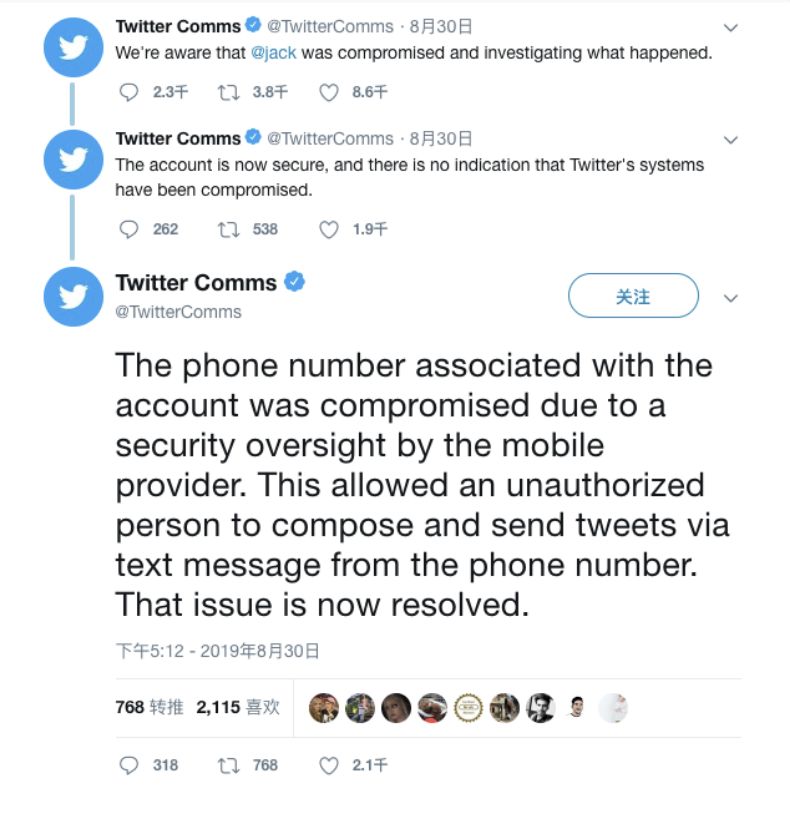Open @TwitterComms handle under main tweet name
Image resolution: width=790 pixels, height=824 pixels.
pyautogui.click(x=178, y=312)
